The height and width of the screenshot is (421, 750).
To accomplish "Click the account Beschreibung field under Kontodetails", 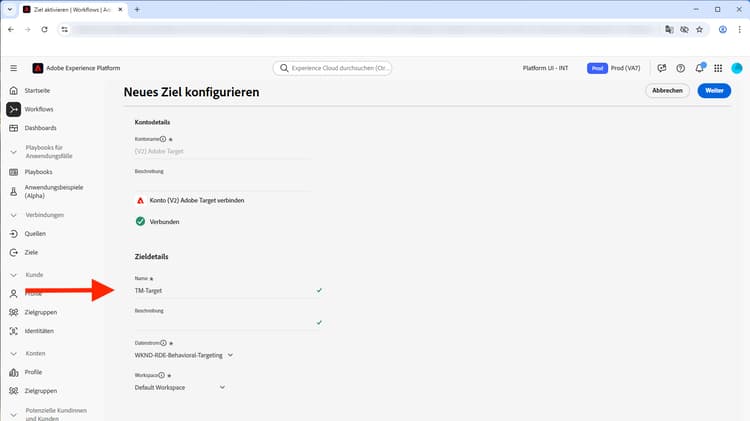I will 223,183.
